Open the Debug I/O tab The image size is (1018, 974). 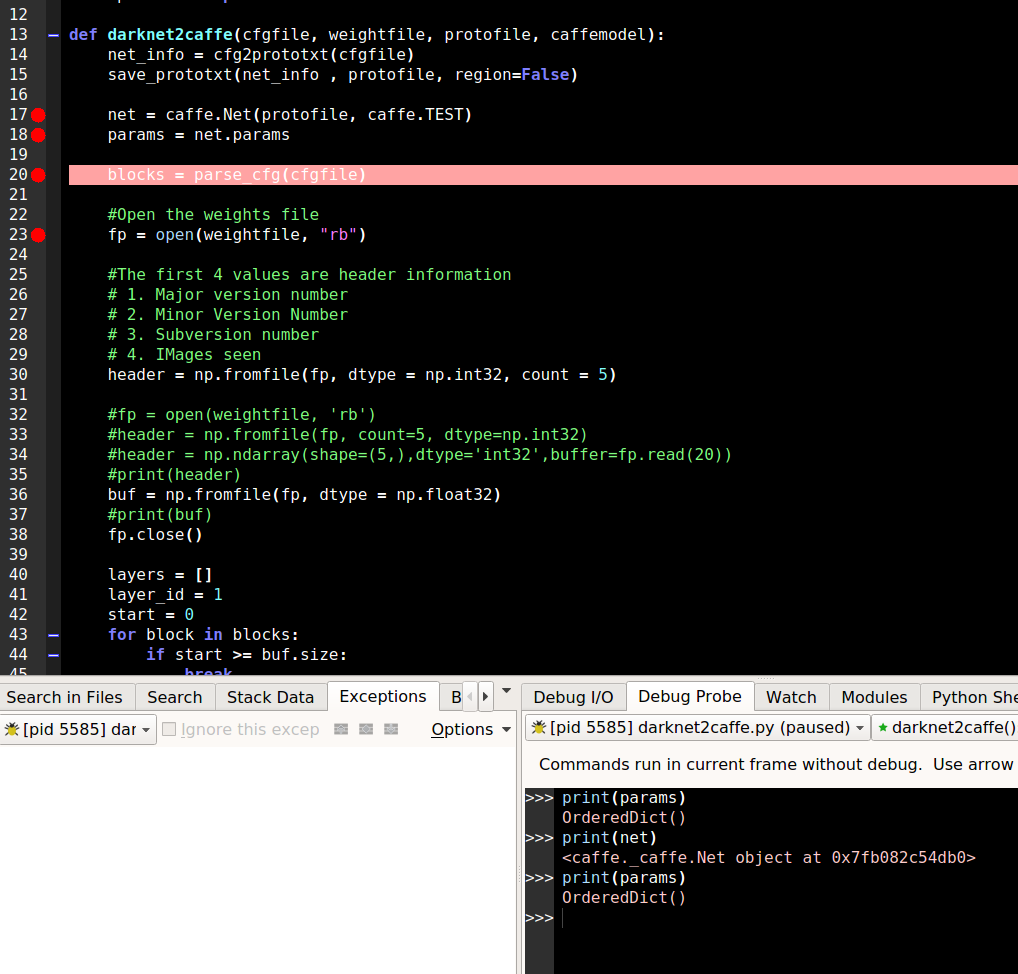coord(573,697)
